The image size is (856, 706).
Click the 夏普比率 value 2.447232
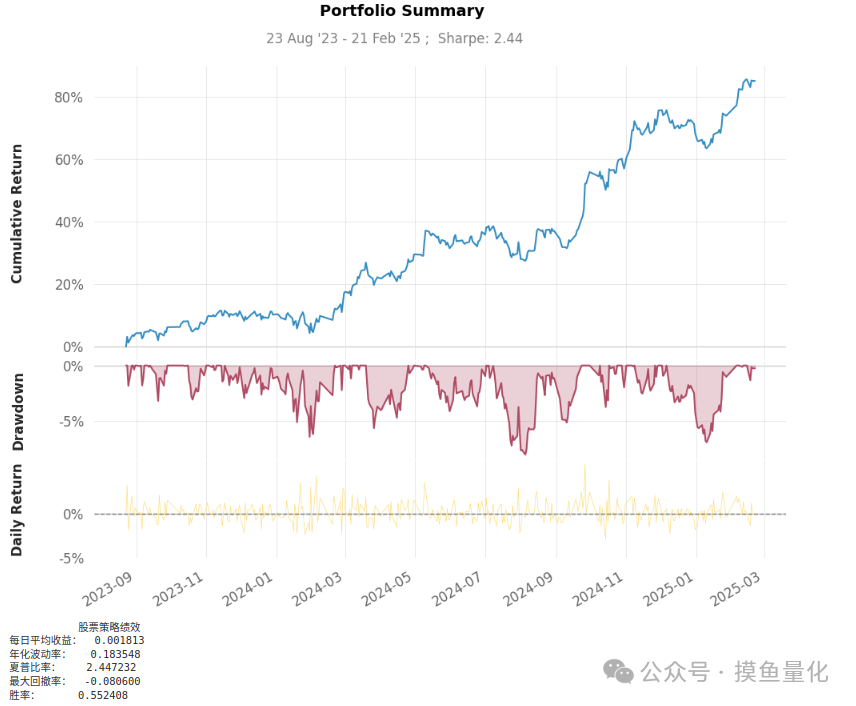(x=111, y=667)
